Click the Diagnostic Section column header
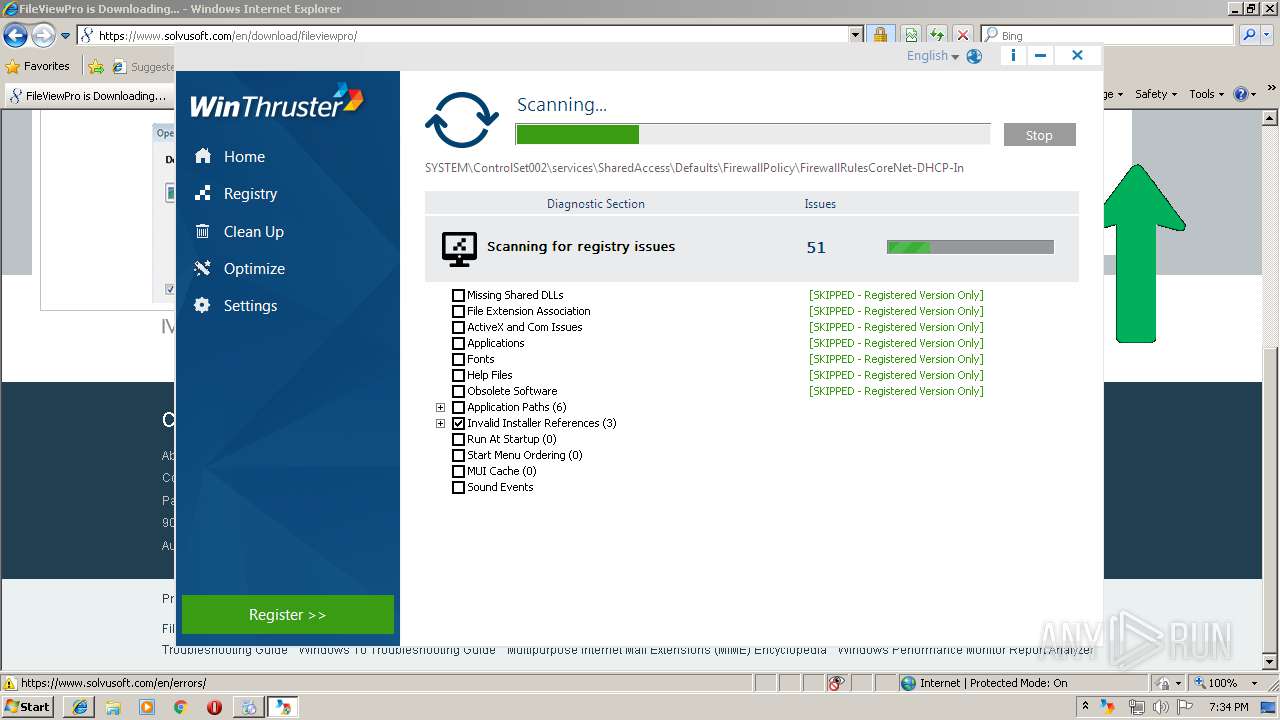 [596, 204]
